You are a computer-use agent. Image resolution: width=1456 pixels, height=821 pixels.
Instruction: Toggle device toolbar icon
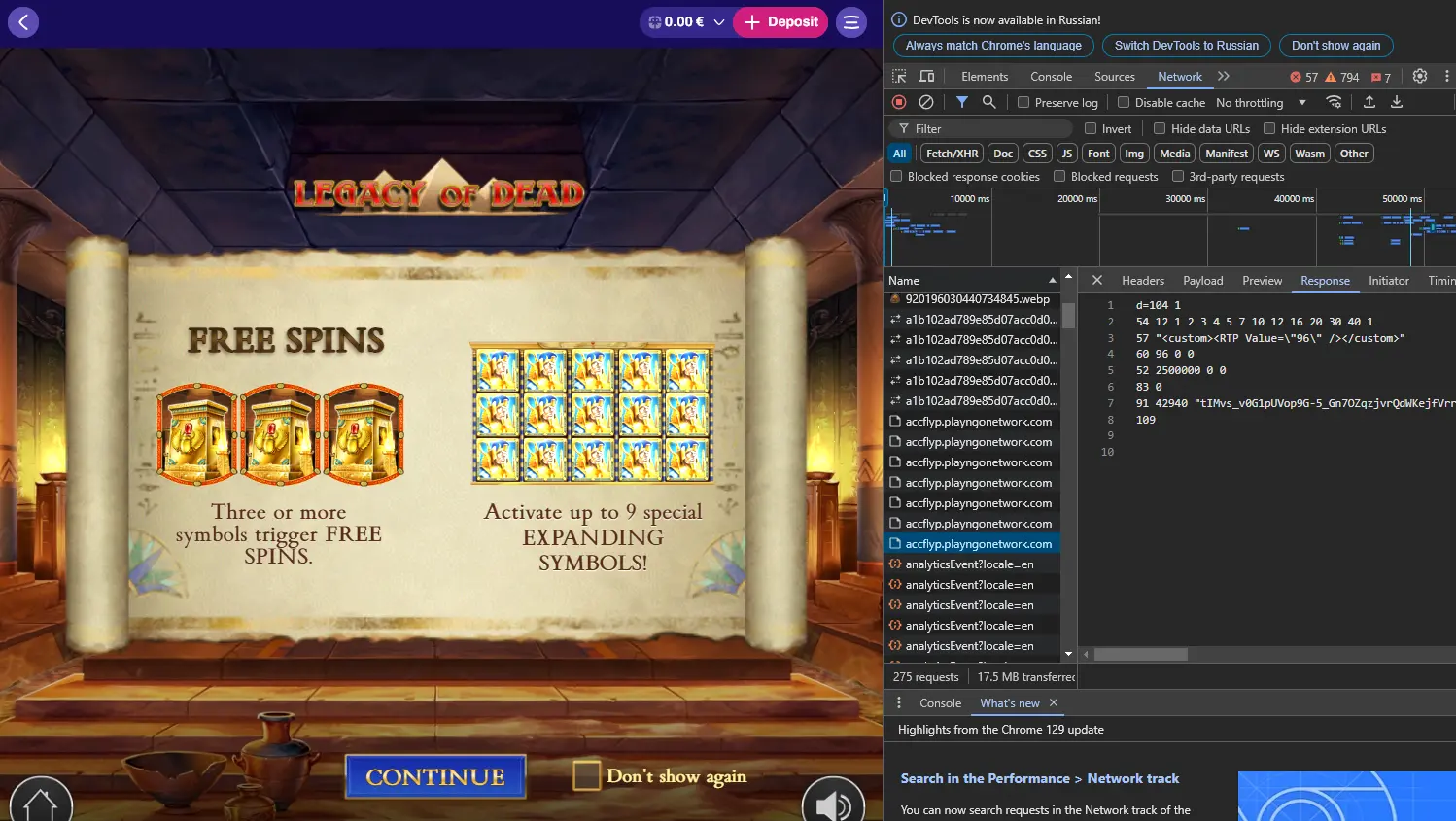click(x=926, y=76)
